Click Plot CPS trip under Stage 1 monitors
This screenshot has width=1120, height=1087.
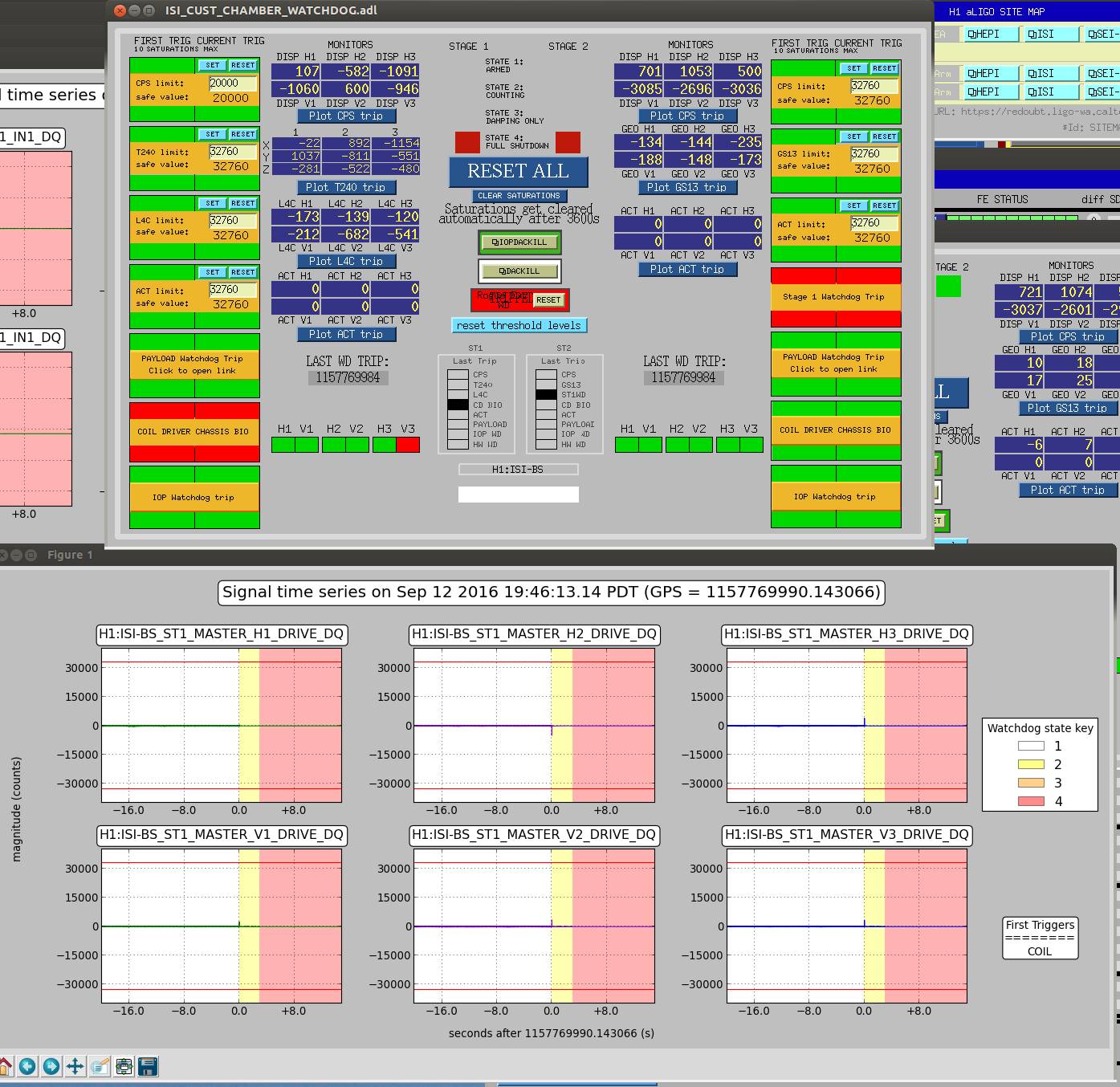click(x=346, y=116)
